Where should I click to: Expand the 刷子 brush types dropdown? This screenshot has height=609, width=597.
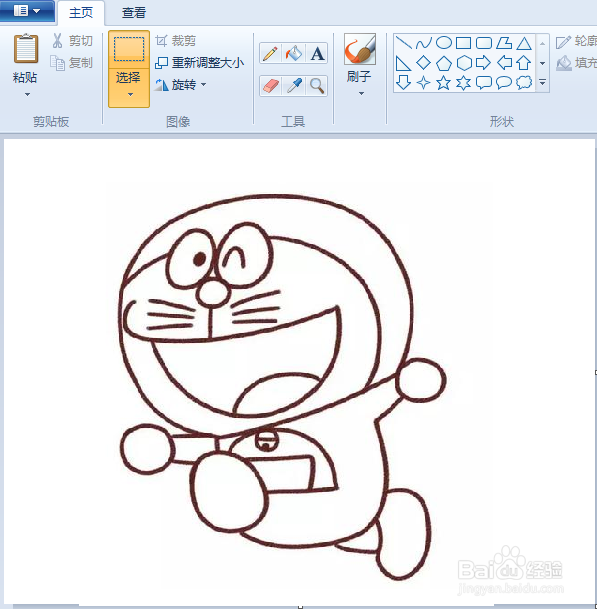361,94
